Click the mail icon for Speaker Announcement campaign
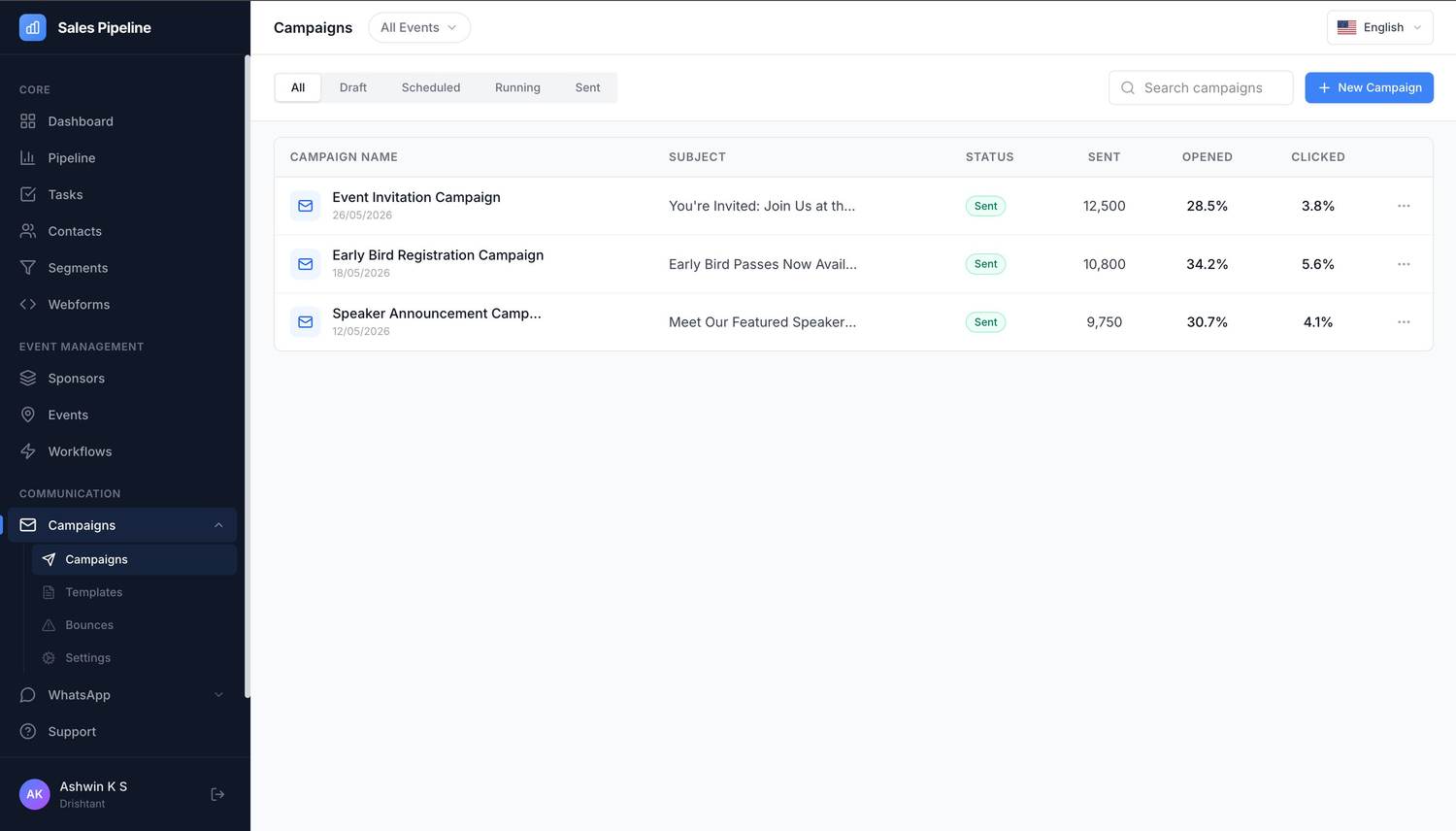Image resolution: width=1456 pixels, height=831 pixels. [x=306, y=322]
